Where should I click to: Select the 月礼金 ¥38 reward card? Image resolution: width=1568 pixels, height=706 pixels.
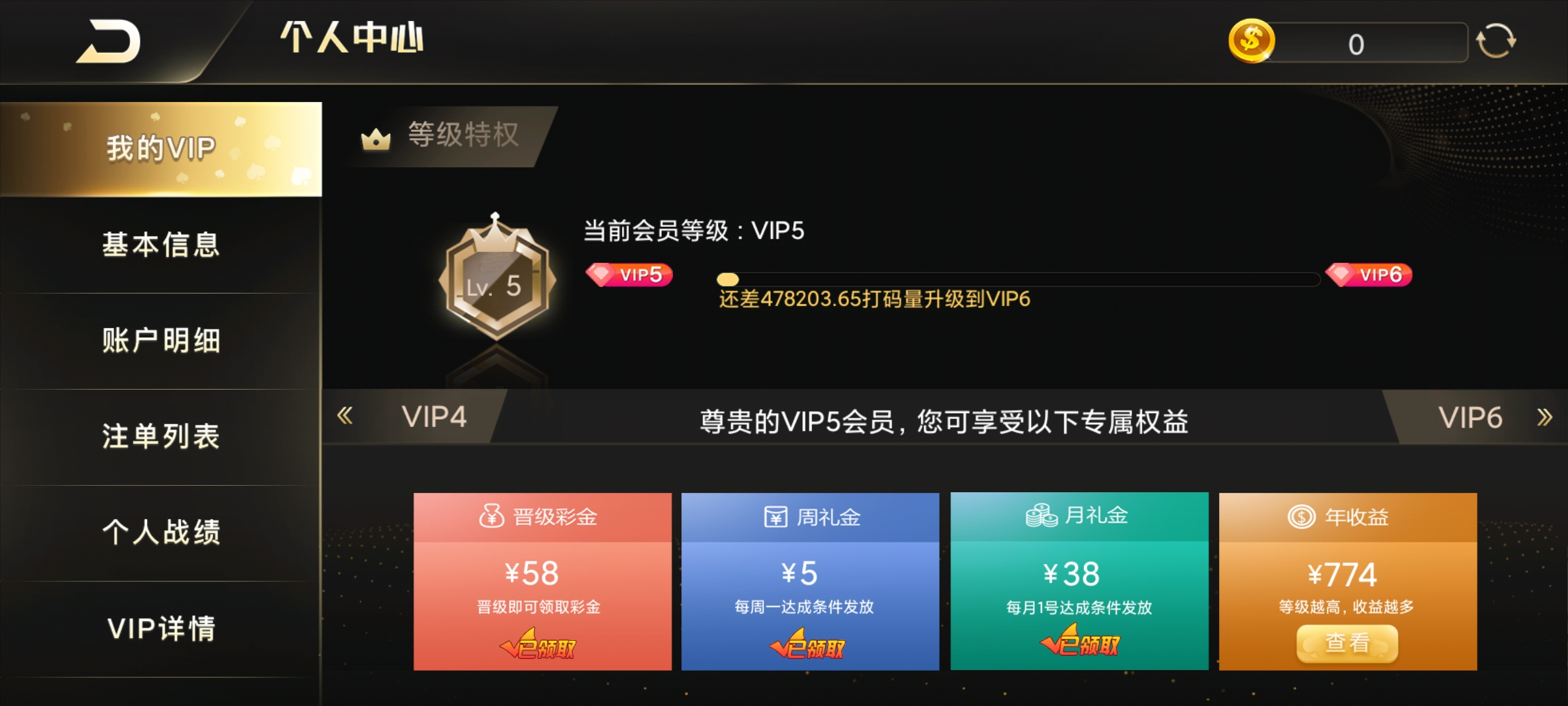point(1079,581)
